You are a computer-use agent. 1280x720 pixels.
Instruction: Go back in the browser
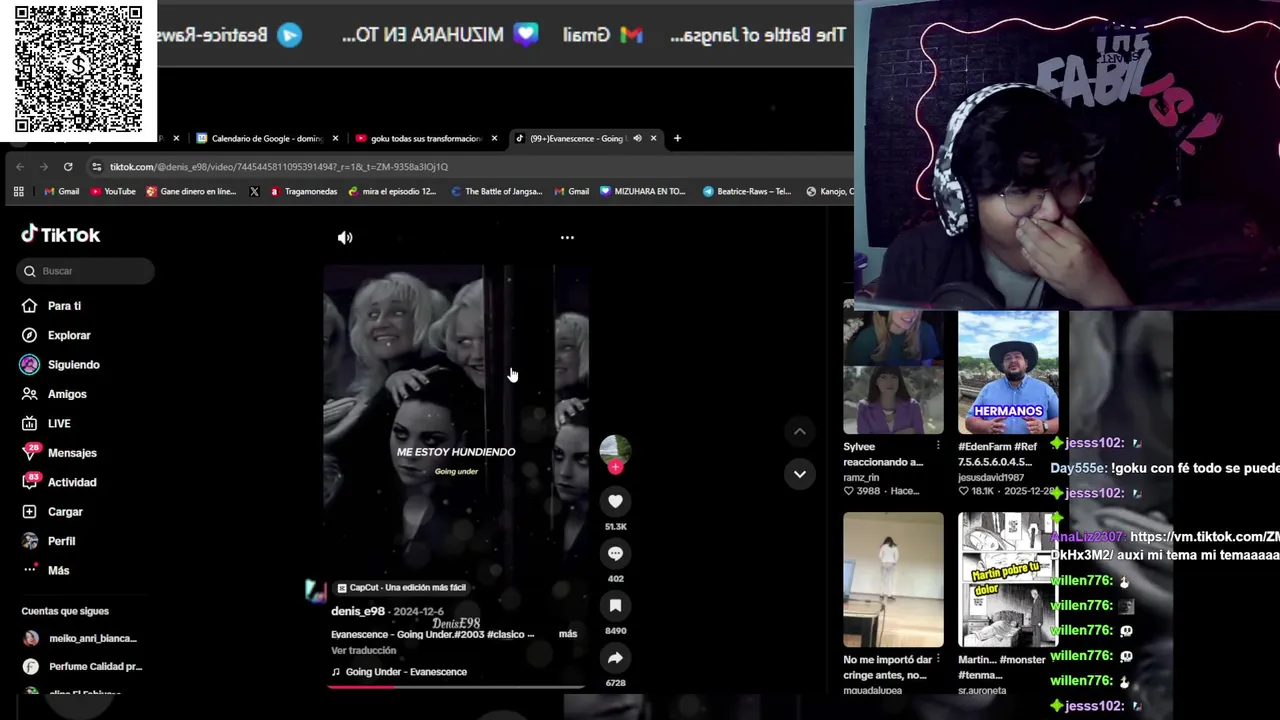click(20, 167)
